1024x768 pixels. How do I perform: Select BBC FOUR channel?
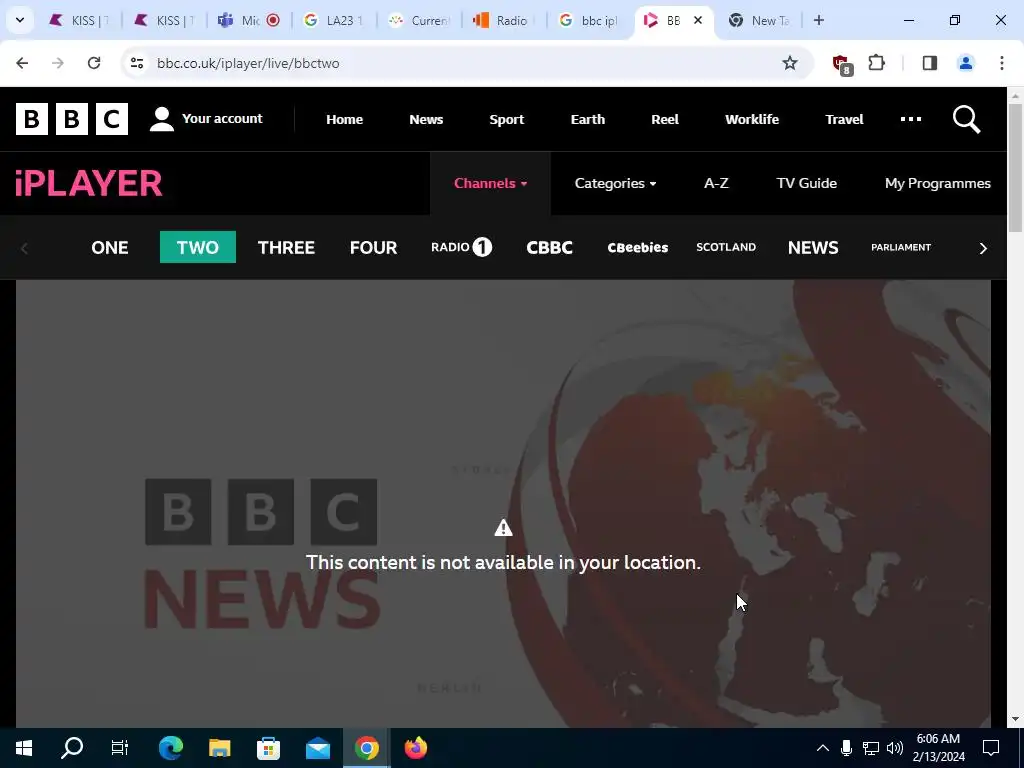pyautogui.click(x=374, y=248)
